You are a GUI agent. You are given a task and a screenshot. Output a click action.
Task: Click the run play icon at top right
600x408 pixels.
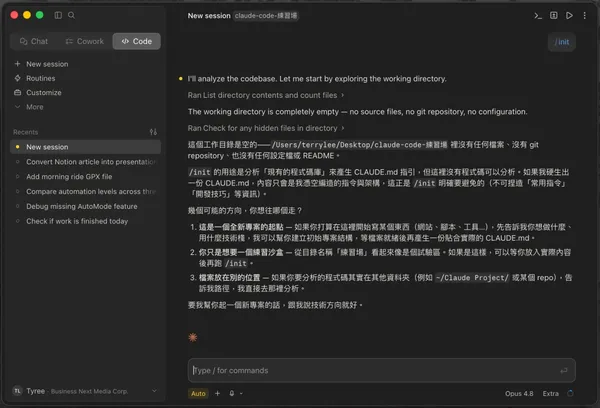[x=569, y=15]
